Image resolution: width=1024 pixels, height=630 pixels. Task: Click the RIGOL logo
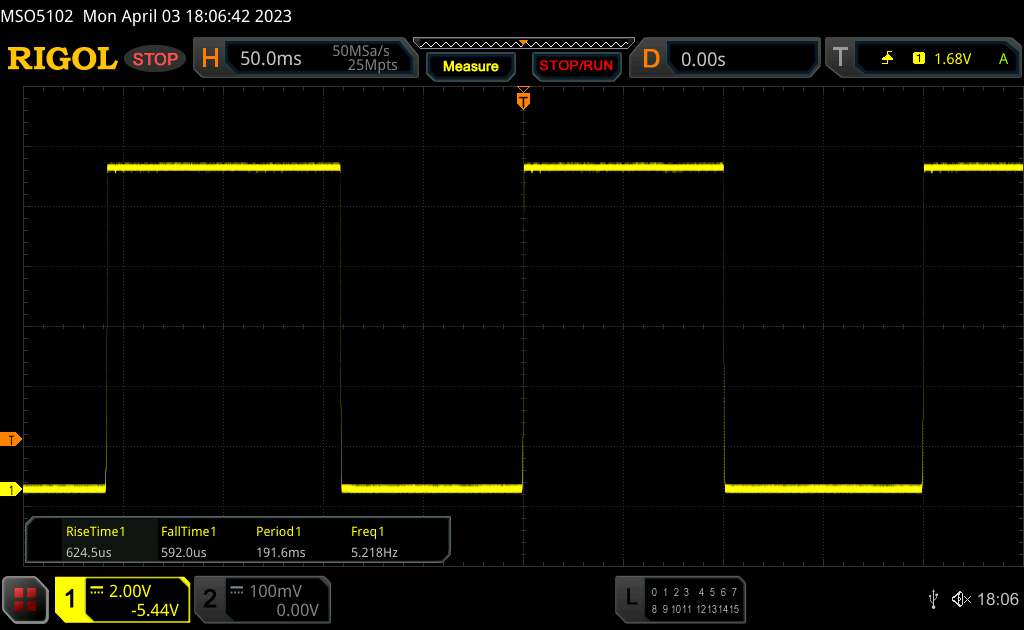[62, 59]
